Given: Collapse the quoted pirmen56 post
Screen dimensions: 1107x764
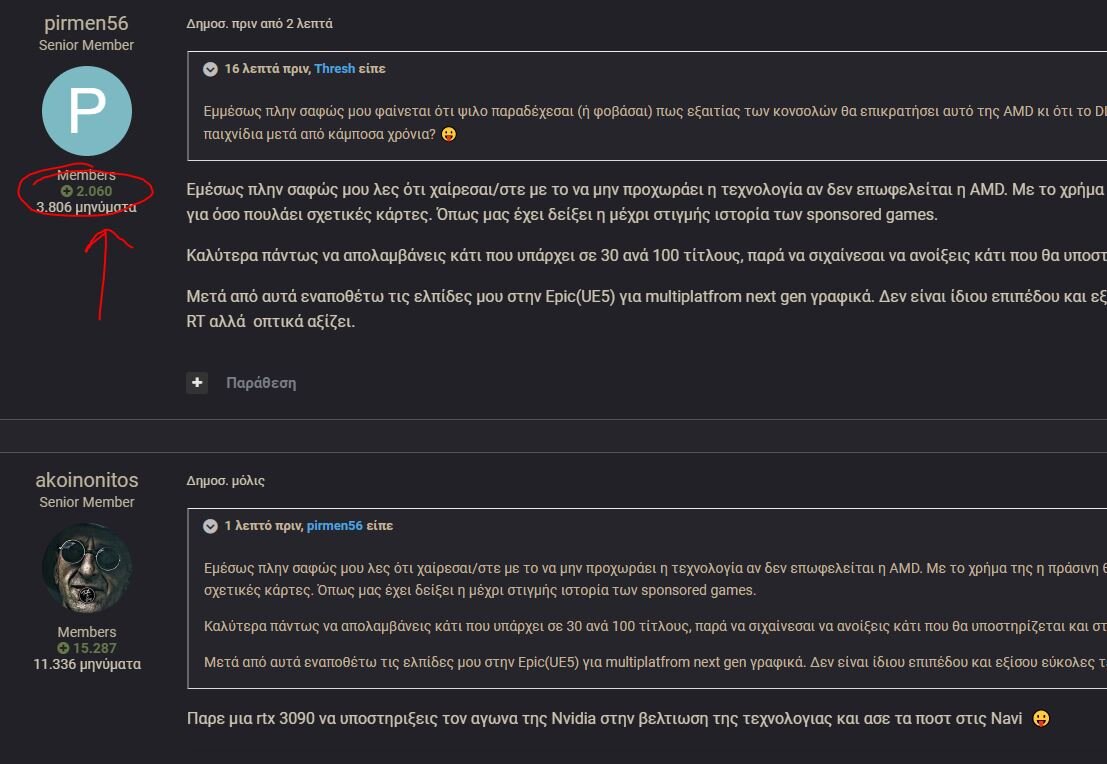Looking at the screenshot, I should tap(210, 525).
